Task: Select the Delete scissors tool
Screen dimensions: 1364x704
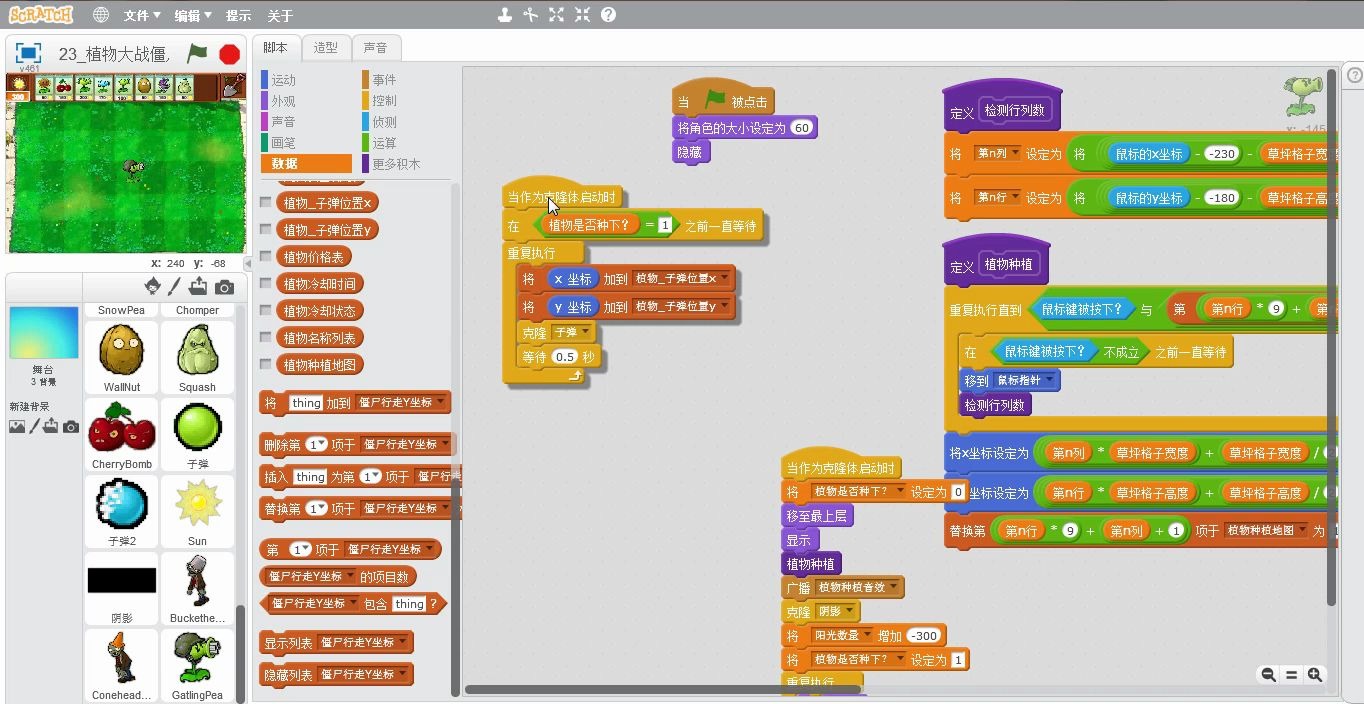Action: [530, 15]
